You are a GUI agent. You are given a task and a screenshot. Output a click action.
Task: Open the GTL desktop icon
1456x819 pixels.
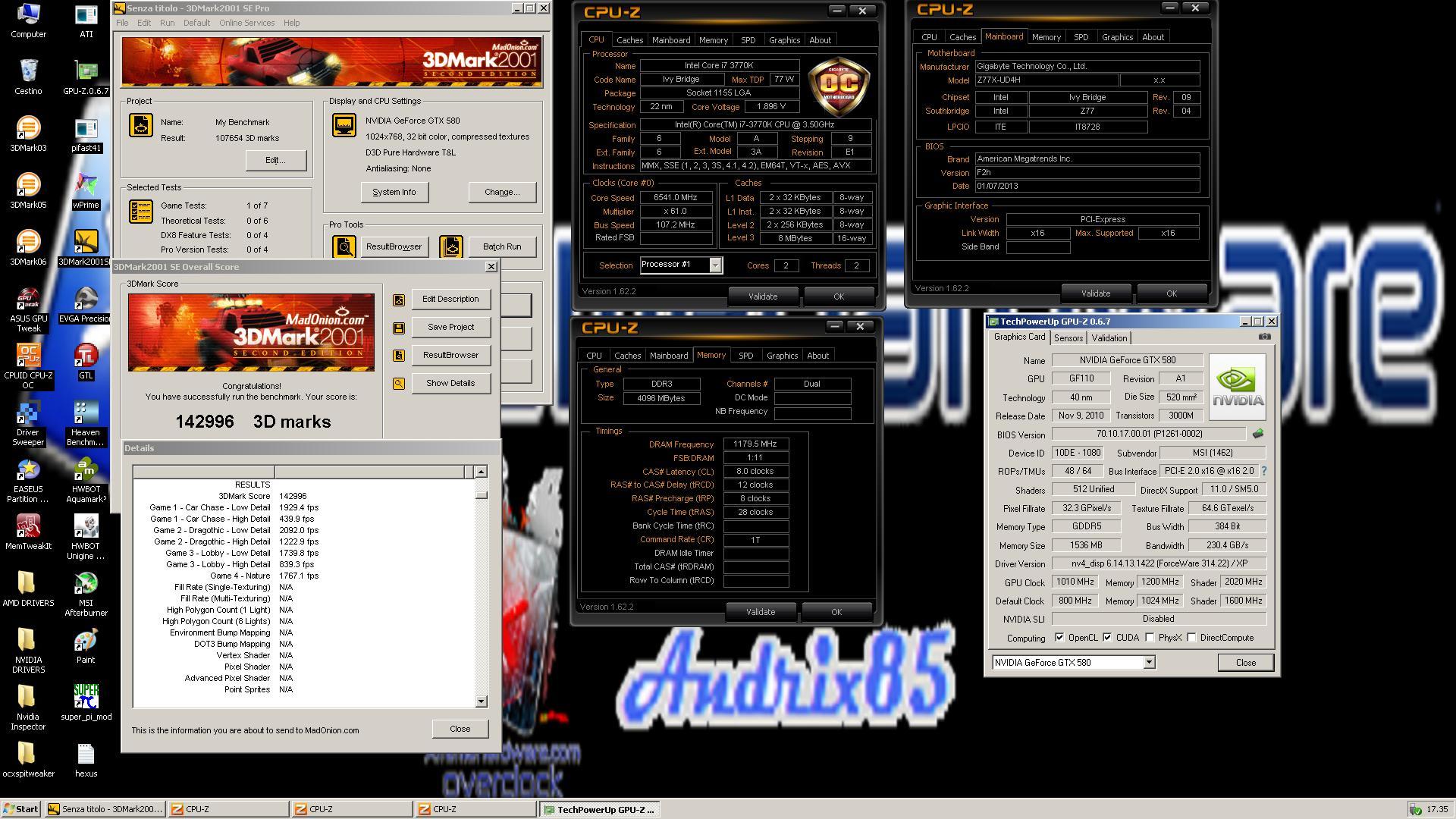coord(86,362)
